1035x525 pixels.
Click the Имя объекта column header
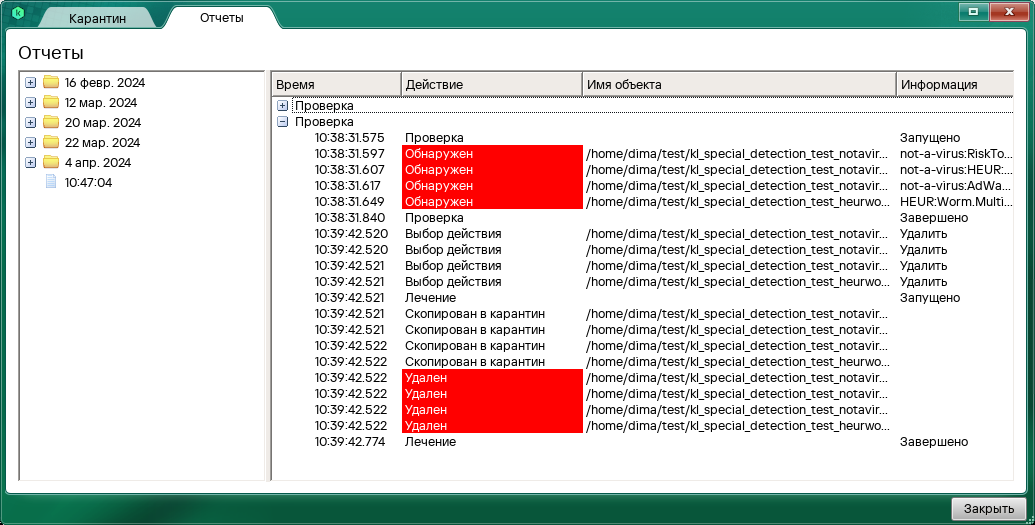tap(738, 85)
